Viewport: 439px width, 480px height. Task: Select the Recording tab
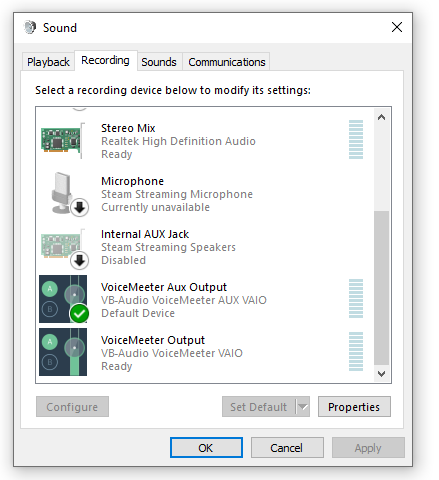coord(105,60)
